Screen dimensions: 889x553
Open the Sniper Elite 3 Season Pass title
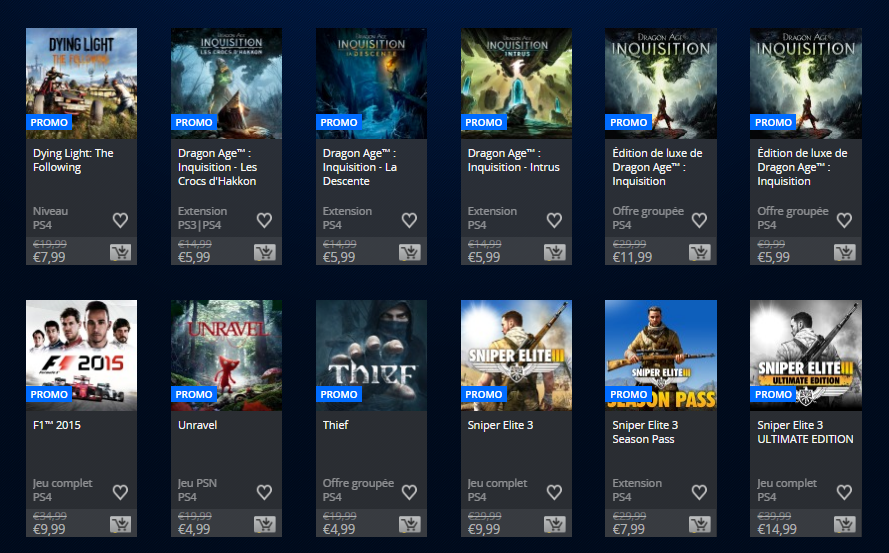click(645, 432)
